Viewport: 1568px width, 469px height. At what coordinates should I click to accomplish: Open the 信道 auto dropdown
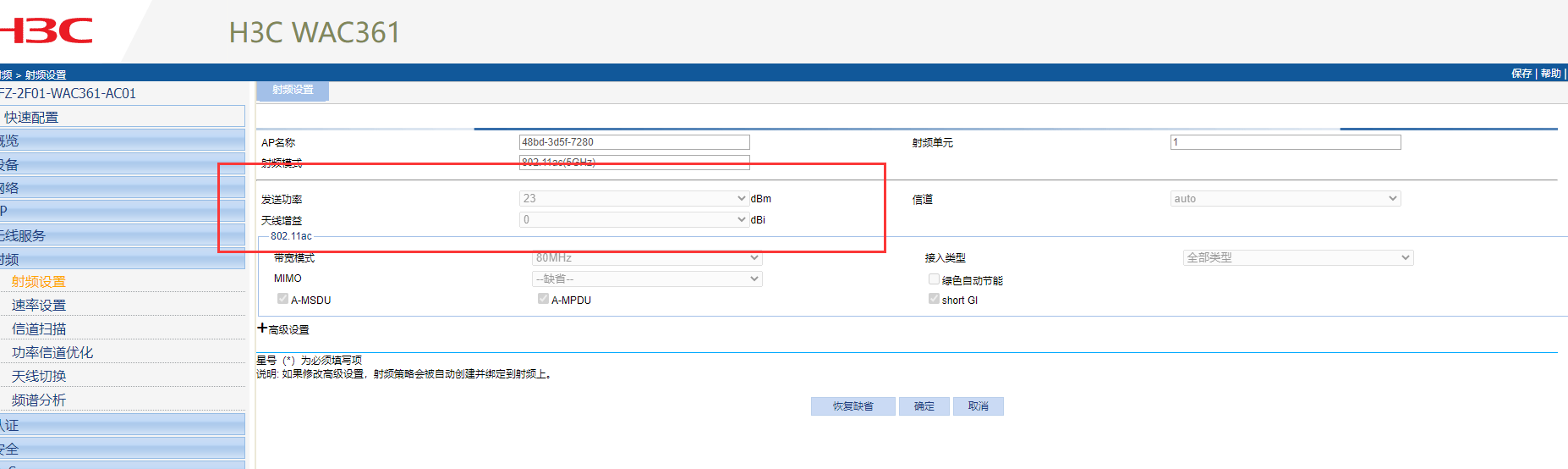tap(1286, 198)
